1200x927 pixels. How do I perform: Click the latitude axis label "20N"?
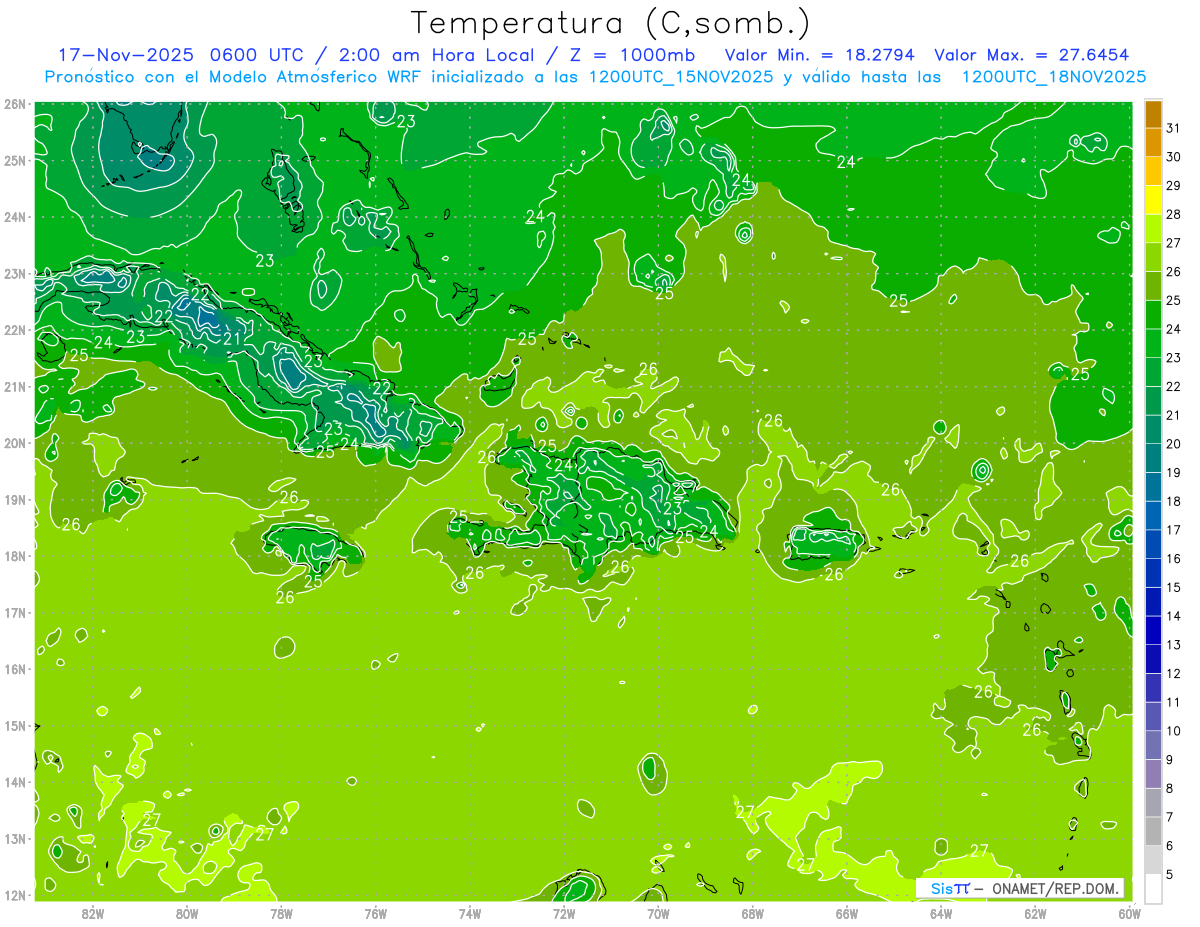point(14,443)
